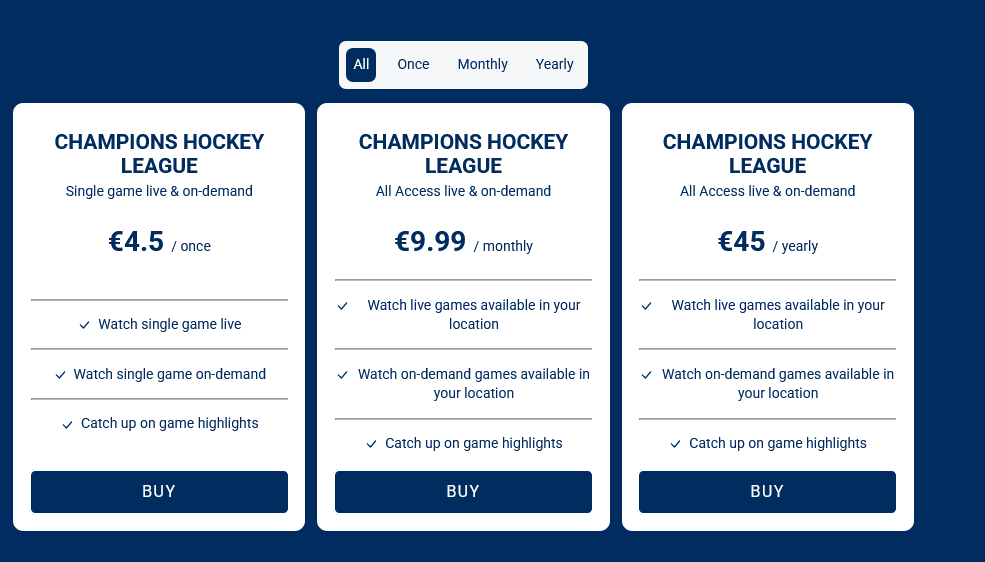985x562 pixels.
Task: Click checkmark by highlights in monthly card
Action: click(x=371, y=444)
